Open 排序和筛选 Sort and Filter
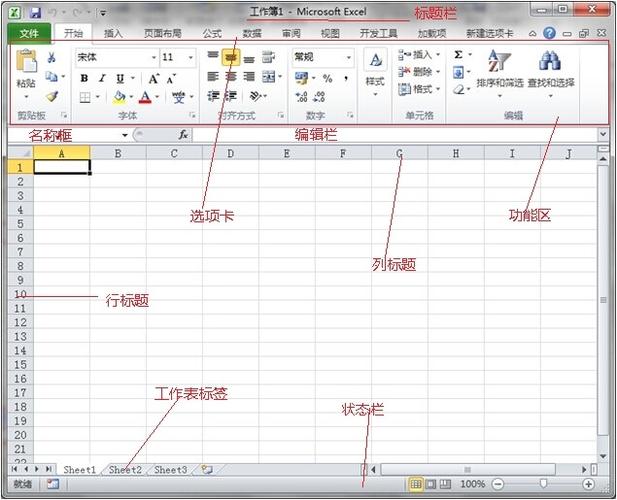 click(x=500, y=73)
